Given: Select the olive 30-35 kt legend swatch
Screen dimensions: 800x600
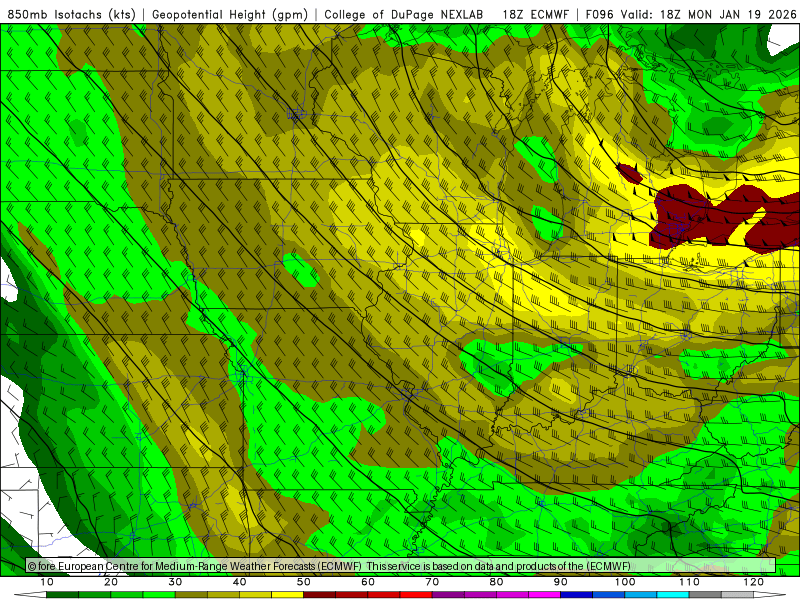Looking at the screenshot, I should pyautogui.click(x=191, y=595).
